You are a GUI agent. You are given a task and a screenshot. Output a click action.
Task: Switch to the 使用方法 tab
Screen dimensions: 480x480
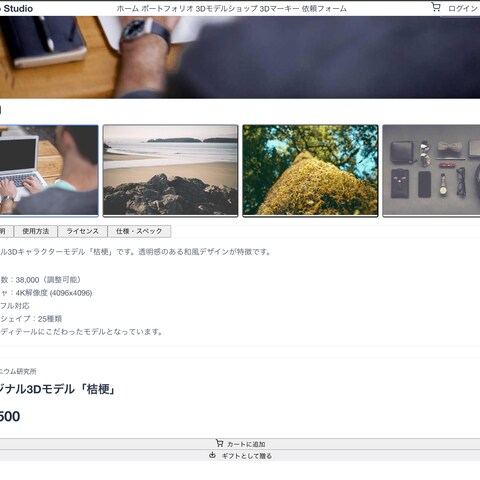36,231
